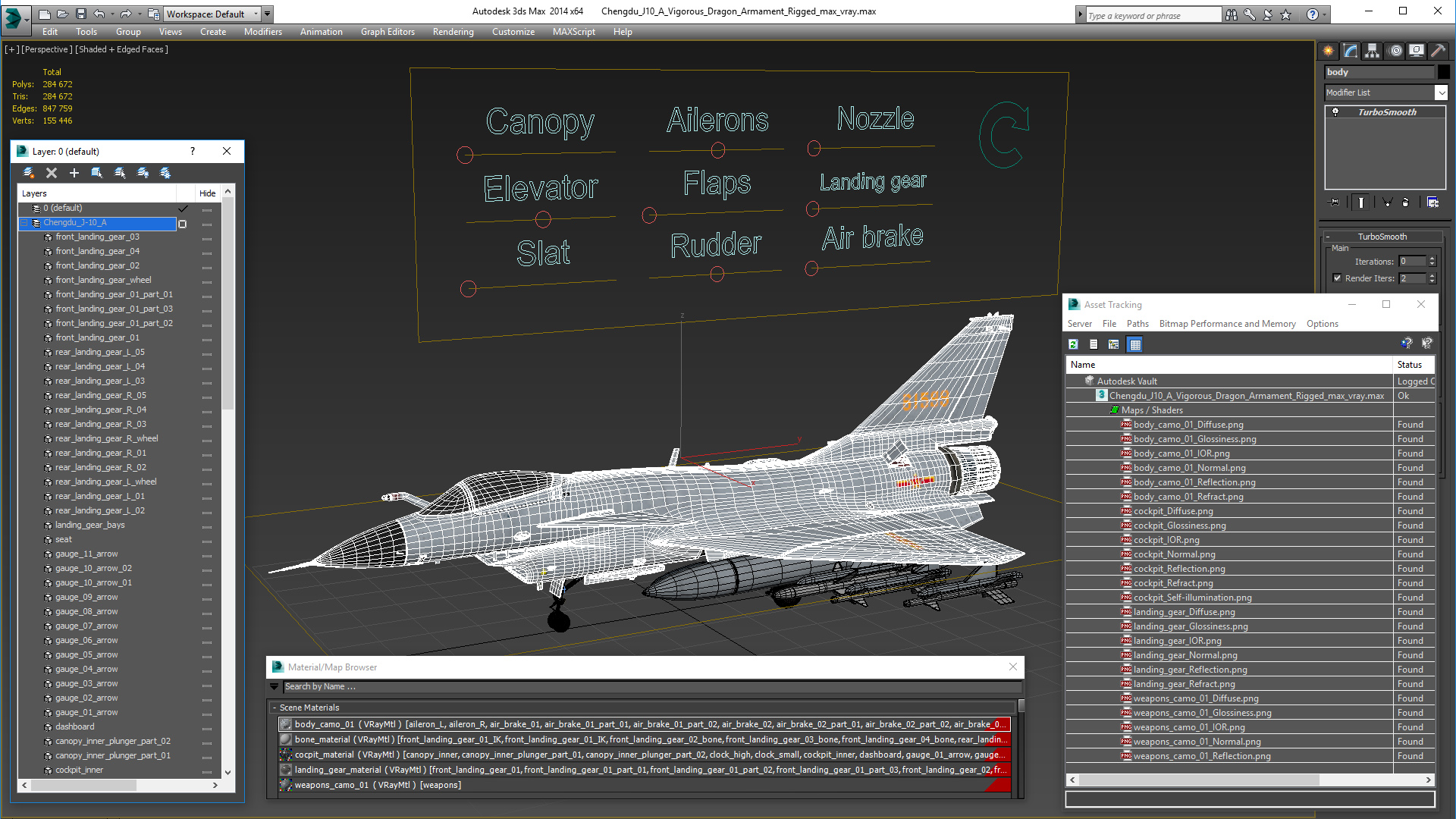Open the Rendering menu in the menu bar
Screen dimensions: 1456x819
pyautogui.click(x=452, y=32)
